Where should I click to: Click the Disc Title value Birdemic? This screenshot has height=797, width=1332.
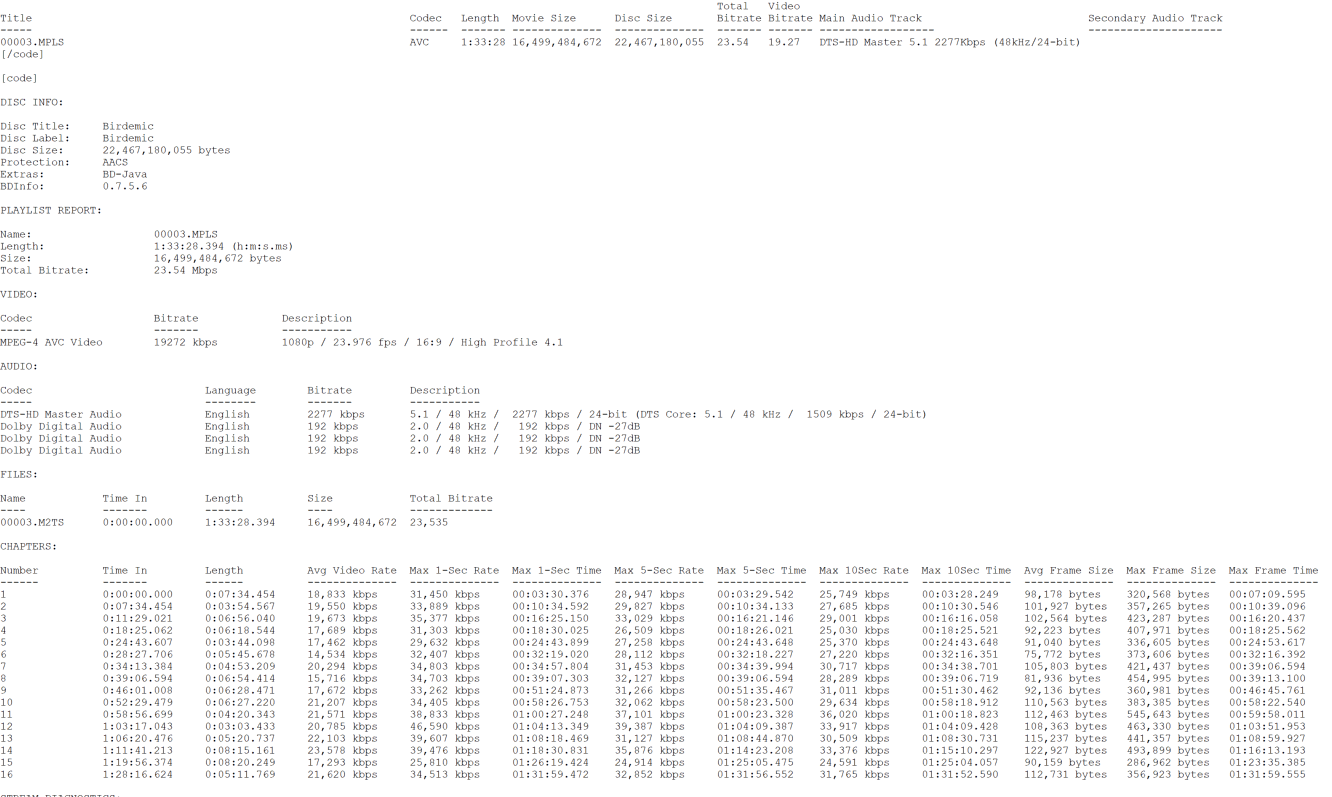(x=128, y=126)
